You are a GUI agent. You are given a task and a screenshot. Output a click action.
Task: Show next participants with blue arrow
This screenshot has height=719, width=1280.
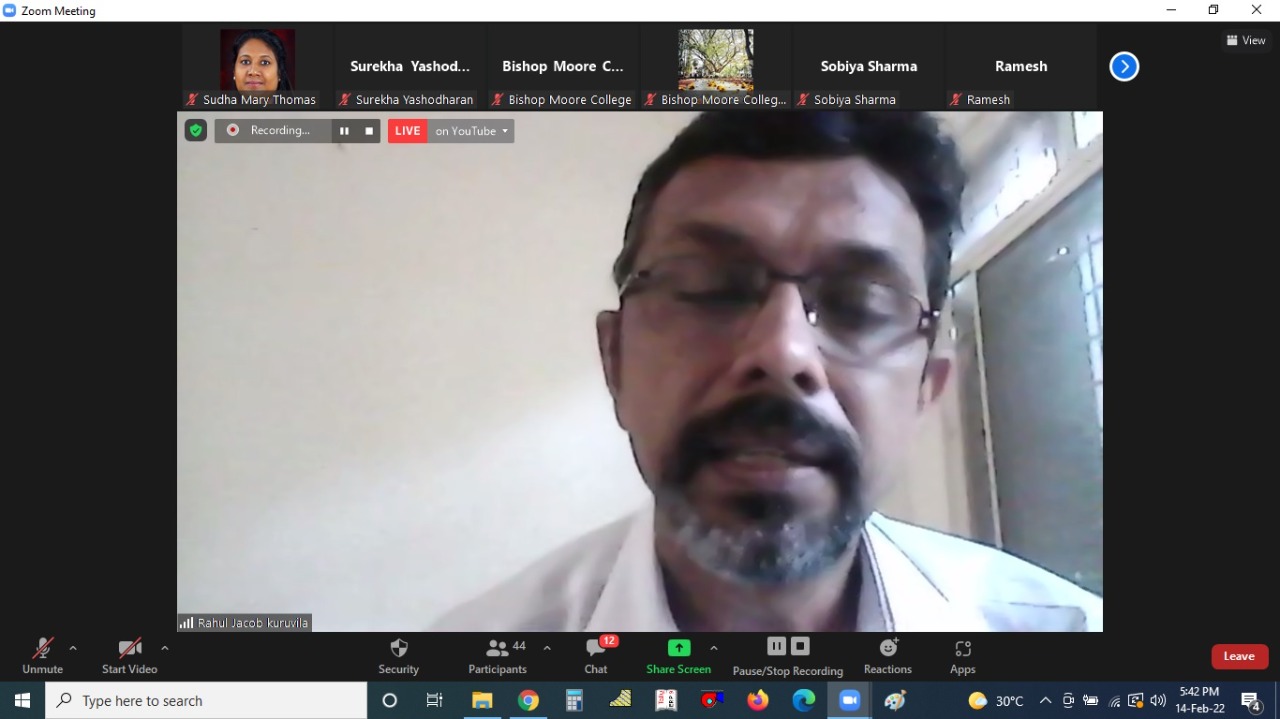[1124, 66]
